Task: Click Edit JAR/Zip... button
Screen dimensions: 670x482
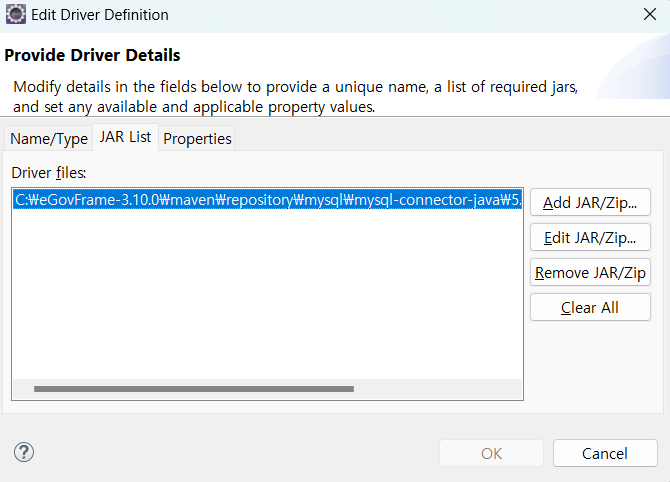Action: (590, 238)
